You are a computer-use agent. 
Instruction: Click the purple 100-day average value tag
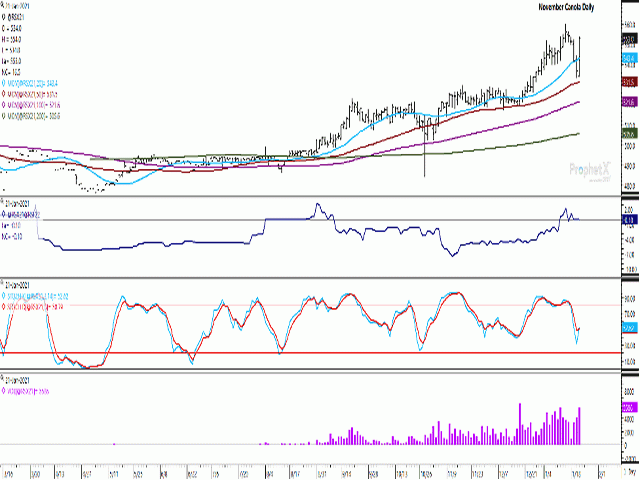click(x=629, y=102)
